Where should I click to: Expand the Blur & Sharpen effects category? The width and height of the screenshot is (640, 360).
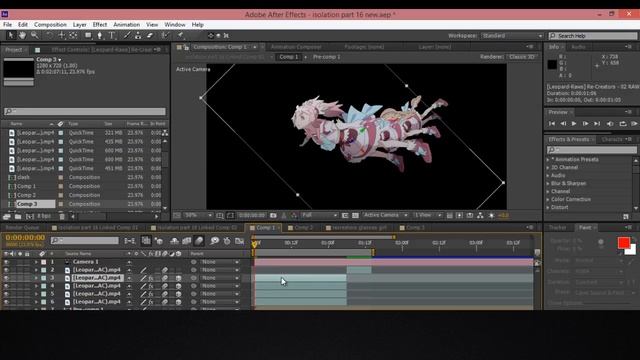pyautogui.click(x=548, y=184)
